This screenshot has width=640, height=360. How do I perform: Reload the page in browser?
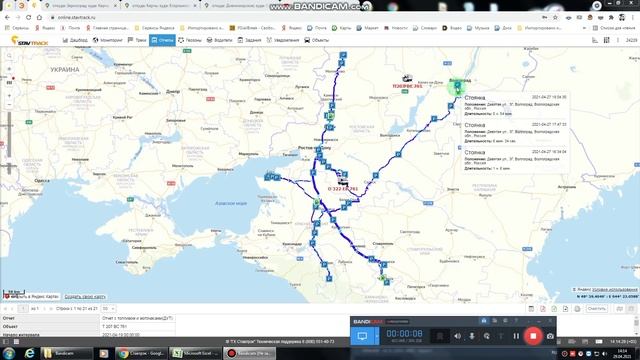coord(28,18)
